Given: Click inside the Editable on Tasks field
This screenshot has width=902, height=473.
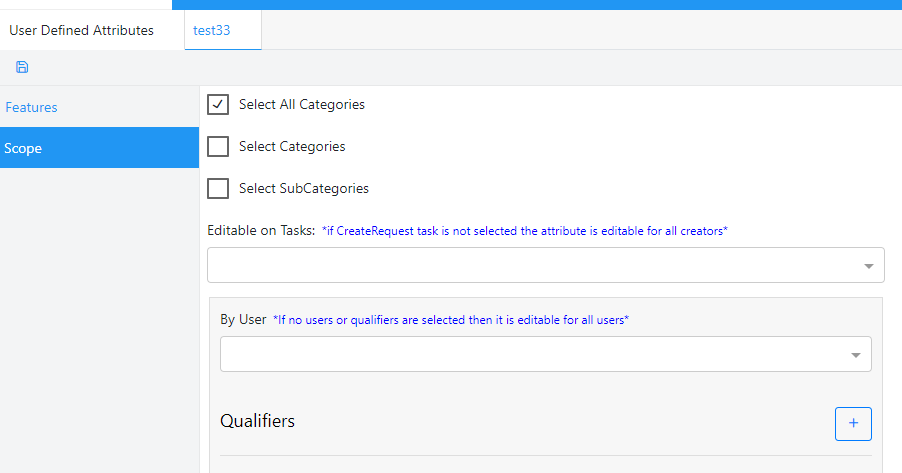Looking at the screenshot, I should 530,265.
